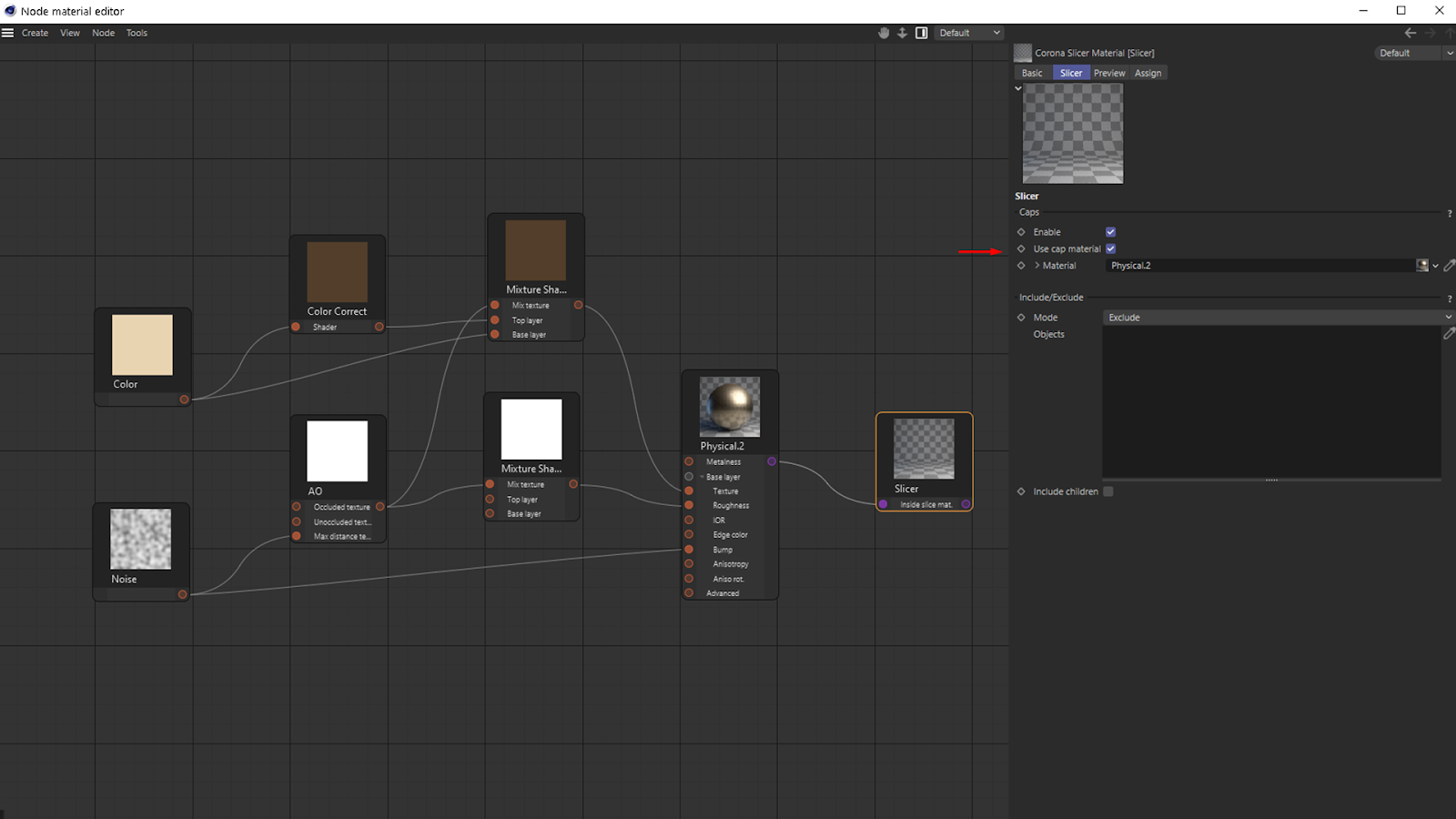Image resolution: width=1456 pixels, height=819 pixels.
Task: Enable the Include children checkbox
Action: coord(1108,491)
